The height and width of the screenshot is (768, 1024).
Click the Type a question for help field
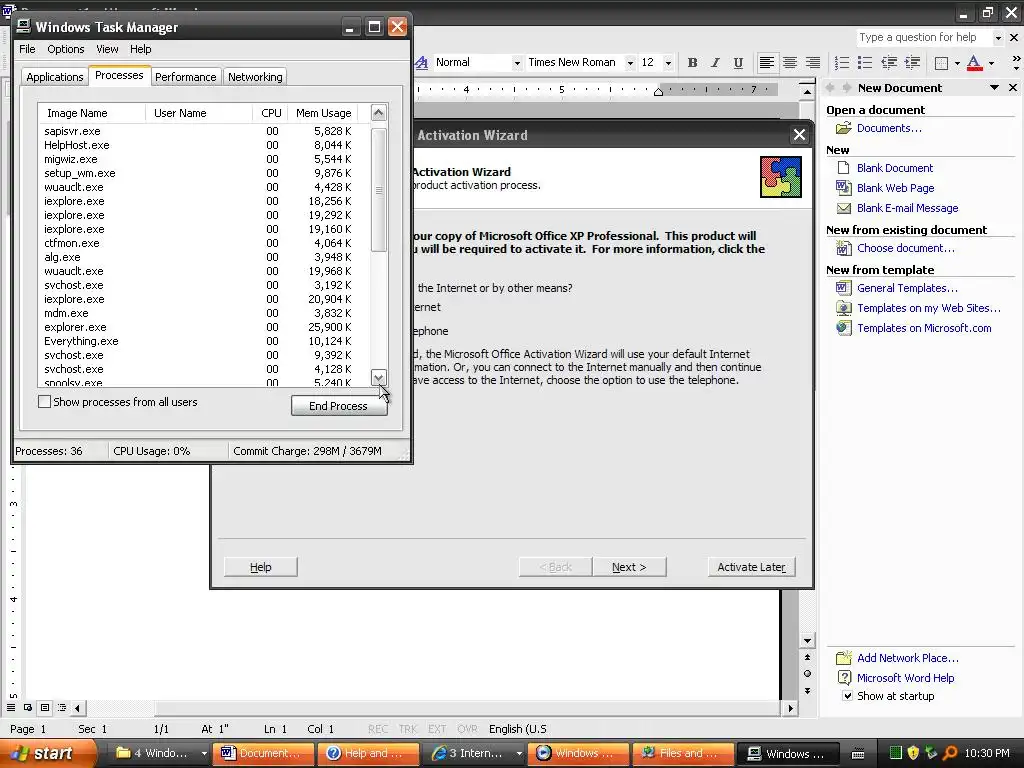click(x=923, y=38)
